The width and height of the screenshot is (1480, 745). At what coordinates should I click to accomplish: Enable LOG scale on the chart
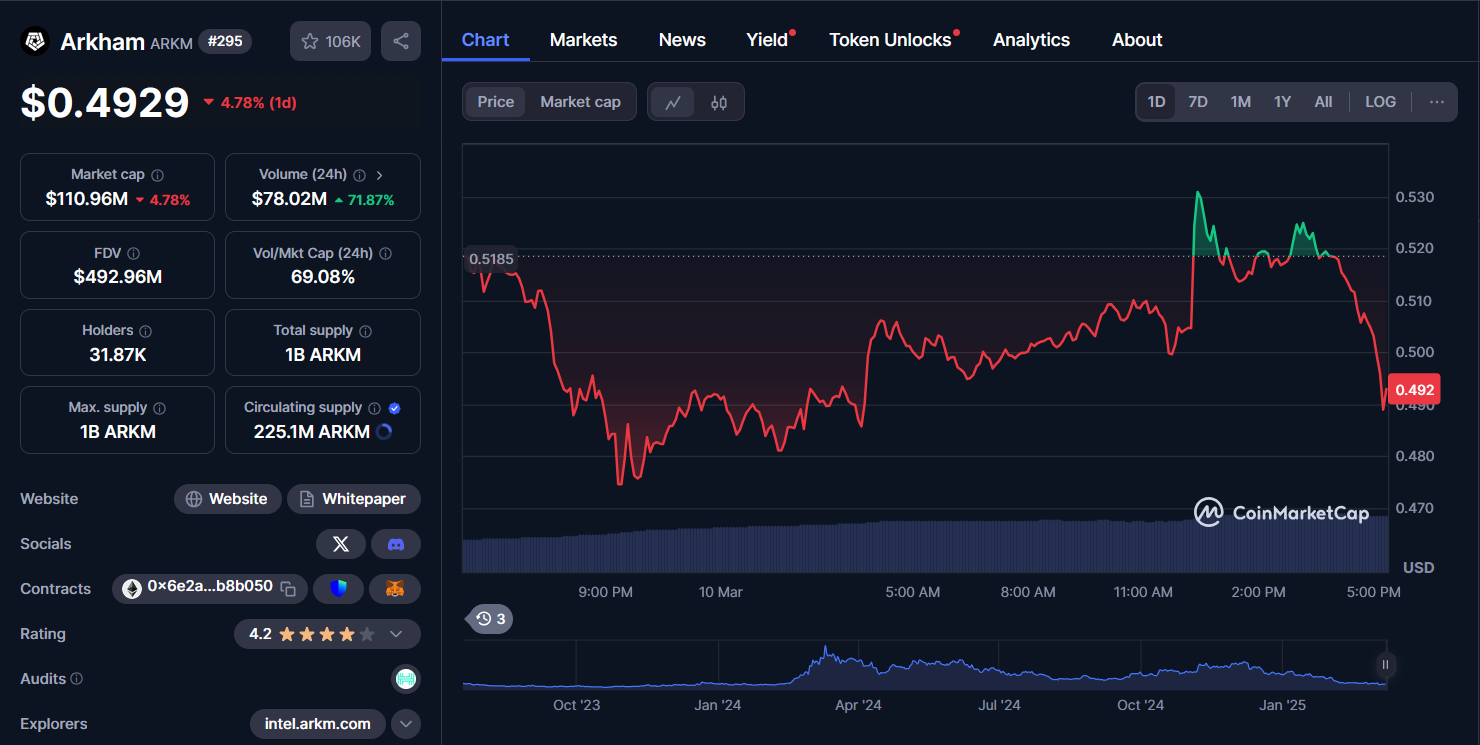point(1380,101)
